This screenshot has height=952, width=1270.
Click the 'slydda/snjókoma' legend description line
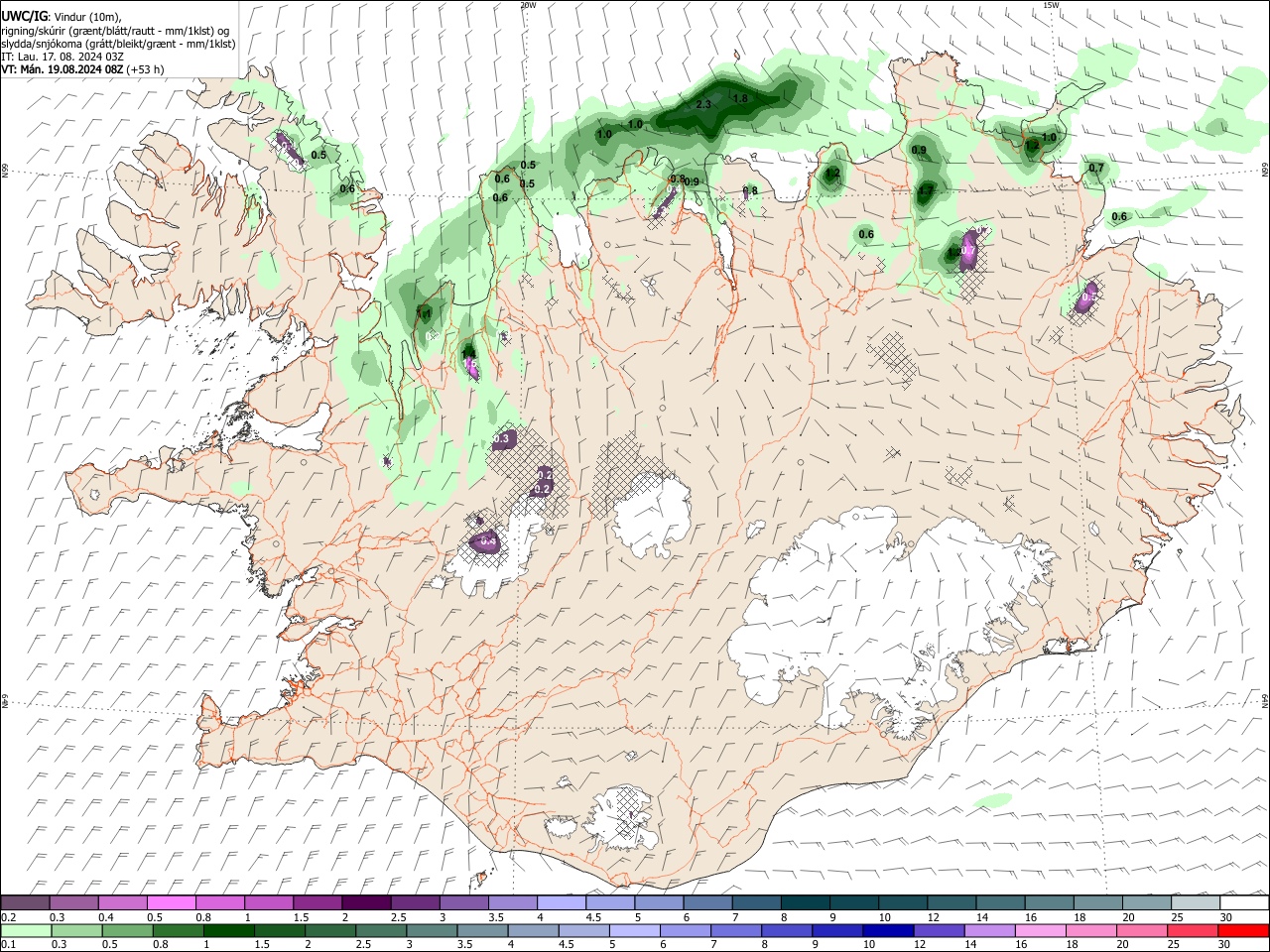click(x=118, y=44)
